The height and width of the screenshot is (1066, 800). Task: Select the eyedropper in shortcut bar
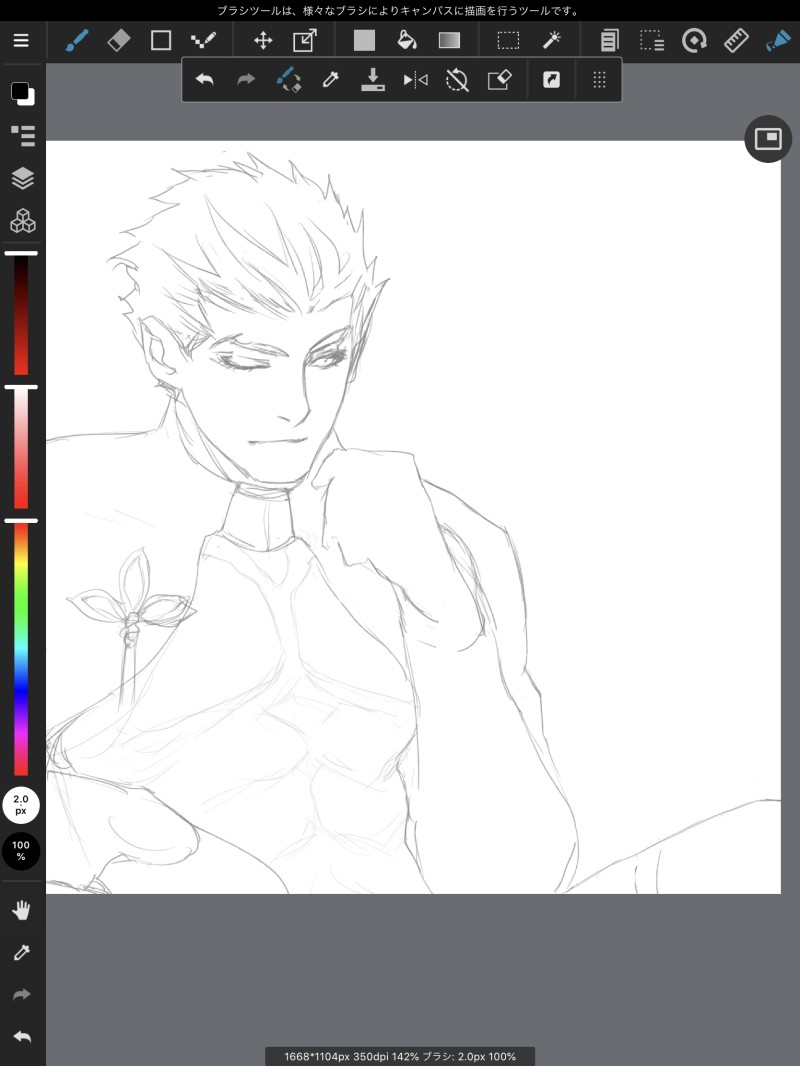pos(330,80)
